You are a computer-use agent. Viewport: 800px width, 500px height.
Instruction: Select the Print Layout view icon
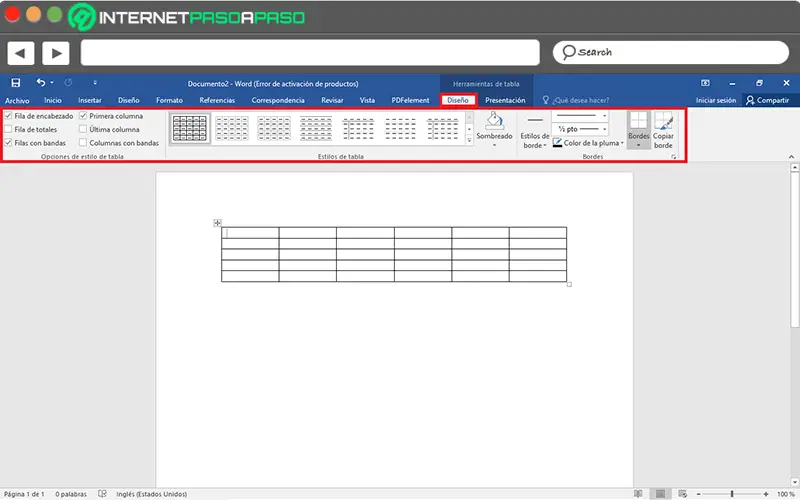pyautogui.click(x=660, y=494)
